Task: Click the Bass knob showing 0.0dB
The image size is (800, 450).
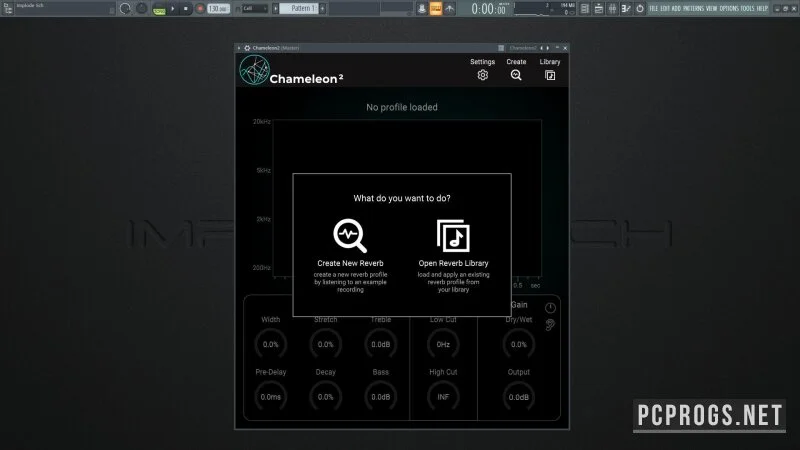Action: coord(381,397)
